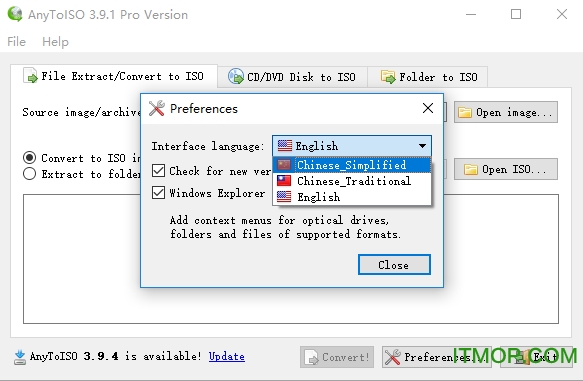Minimize the AnyToISO window

(471, 14)
